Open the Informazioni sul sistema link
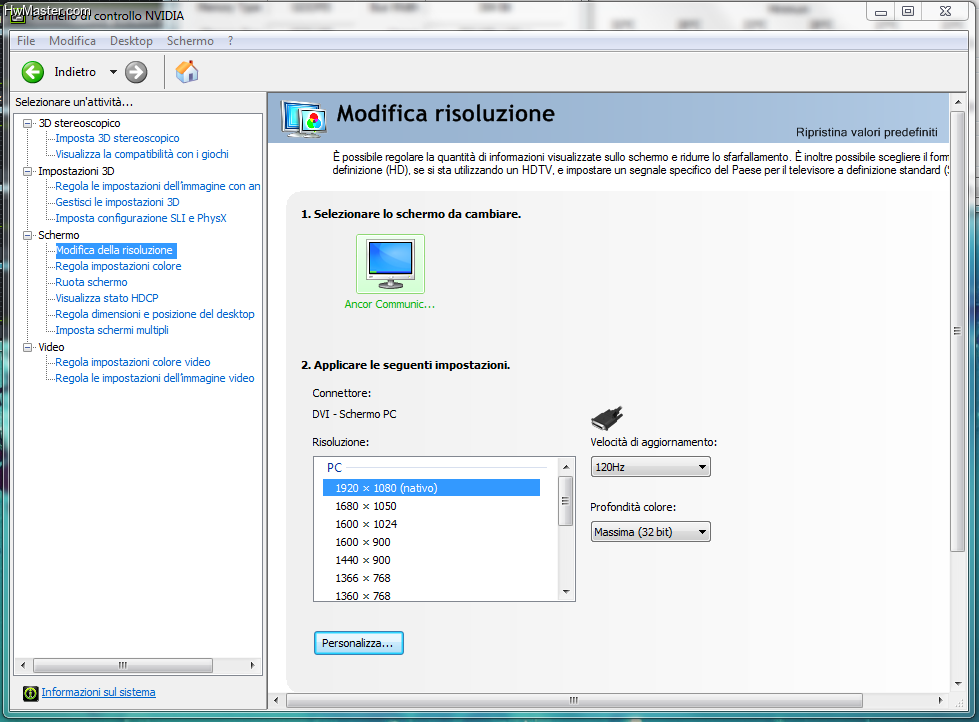The height and width of the screenshot is (722, 979). [x=99, y=692]
